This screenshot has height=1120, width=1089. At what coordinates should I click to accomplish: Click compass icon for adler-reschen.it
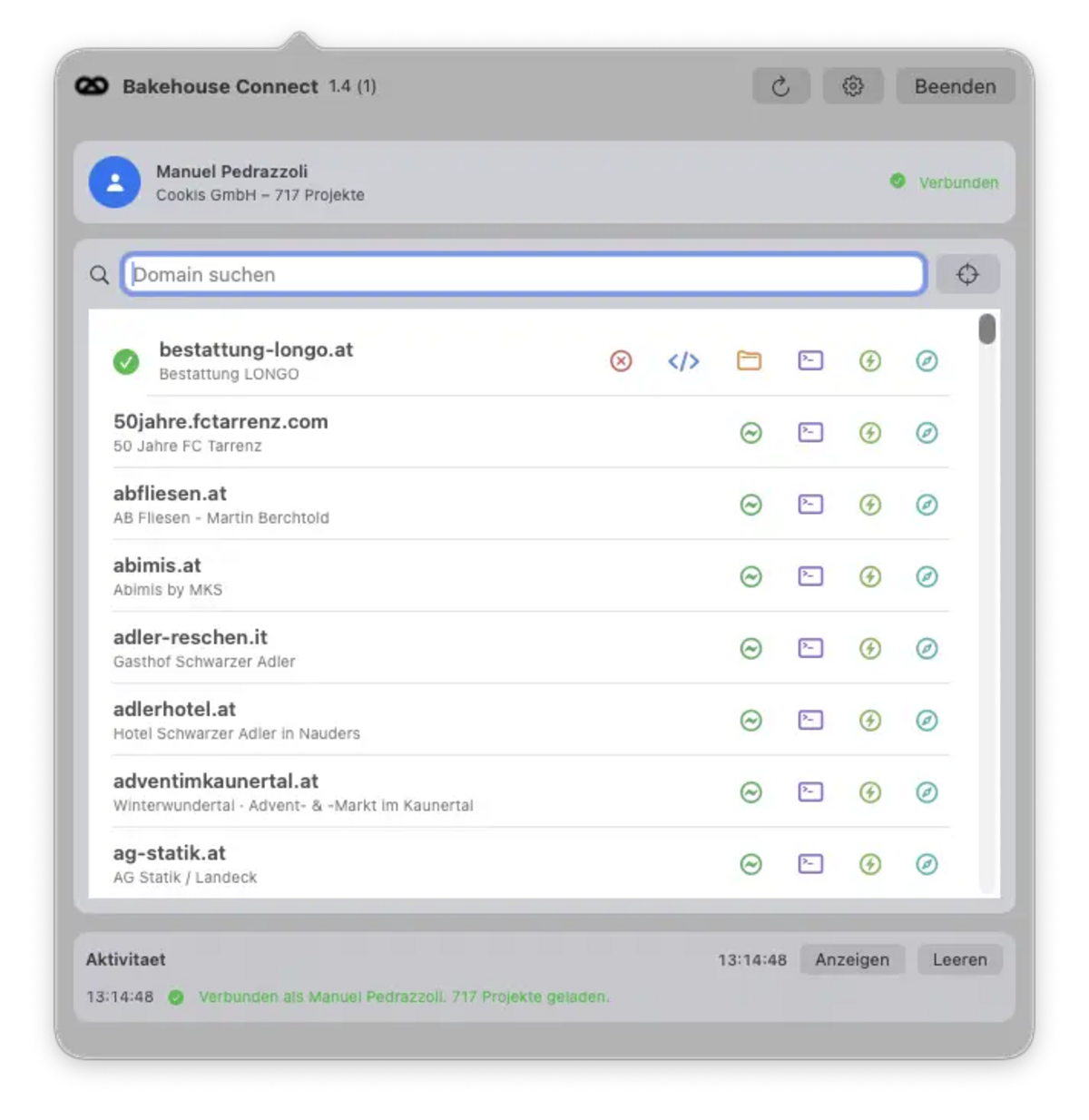tap(927, 648)
